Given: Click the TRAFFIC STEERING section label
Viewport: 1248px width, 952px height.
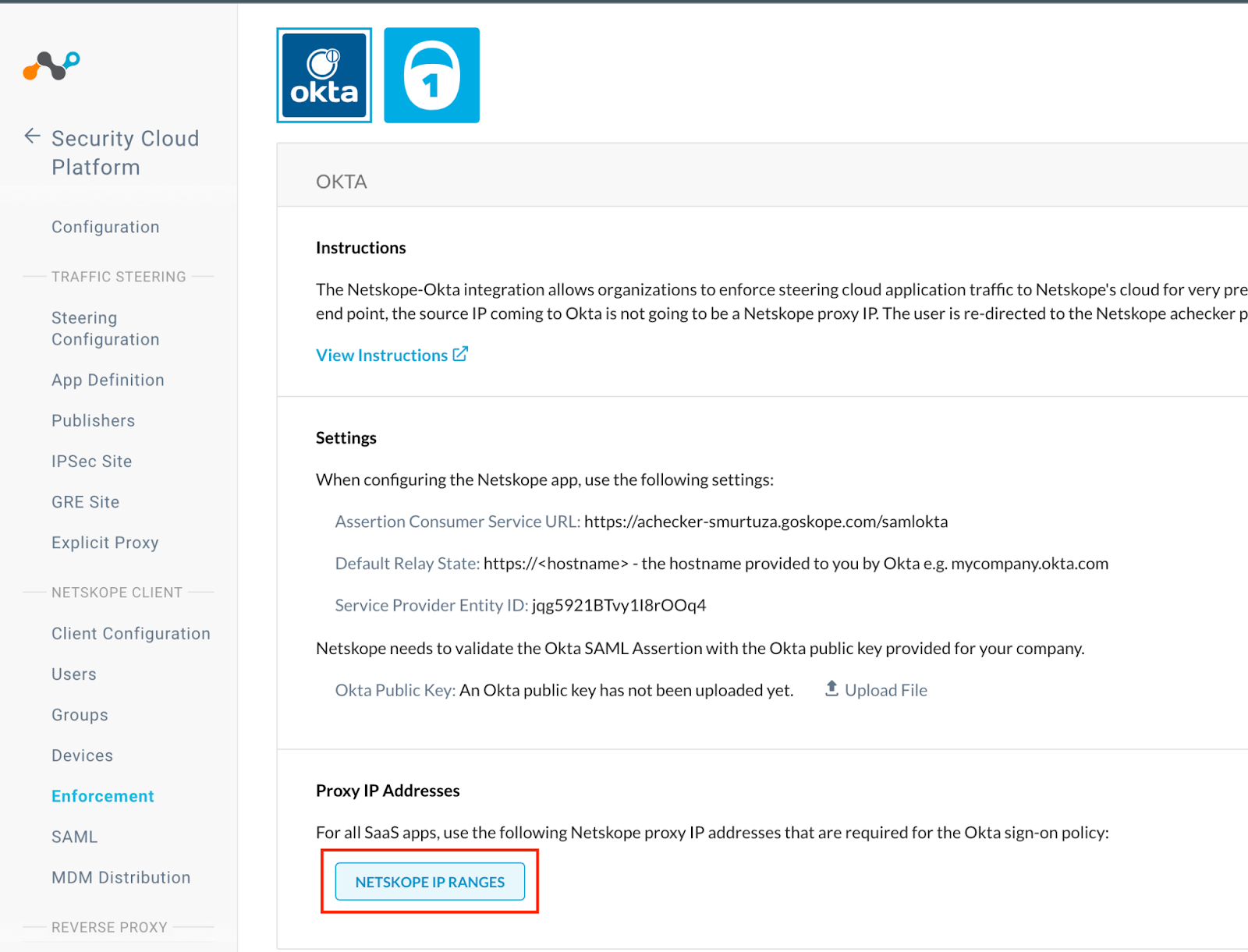Looking at the screenshot, I should 119,277.
